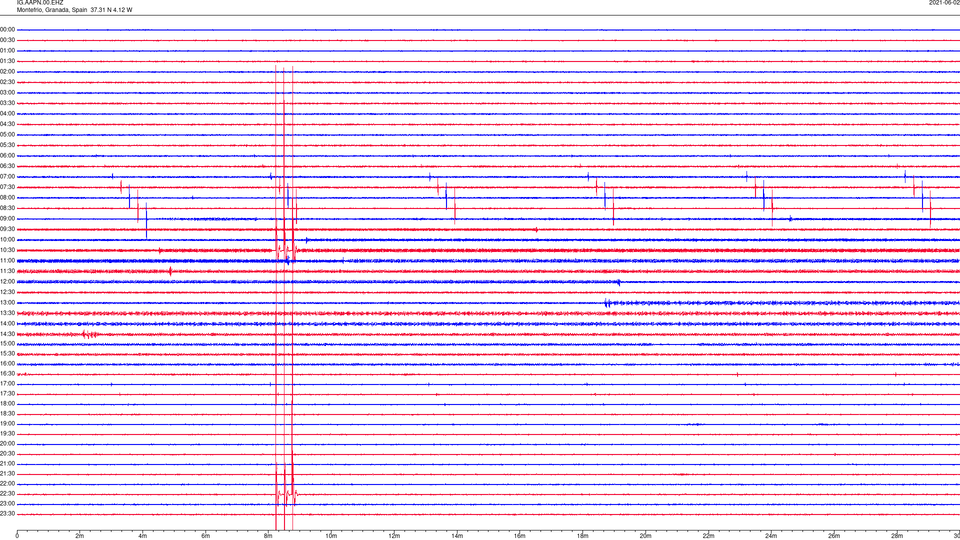The height and width of the screenshot is (540, 960).
Task: Click the 21:00 time label
Action: (x=7, y=463)
